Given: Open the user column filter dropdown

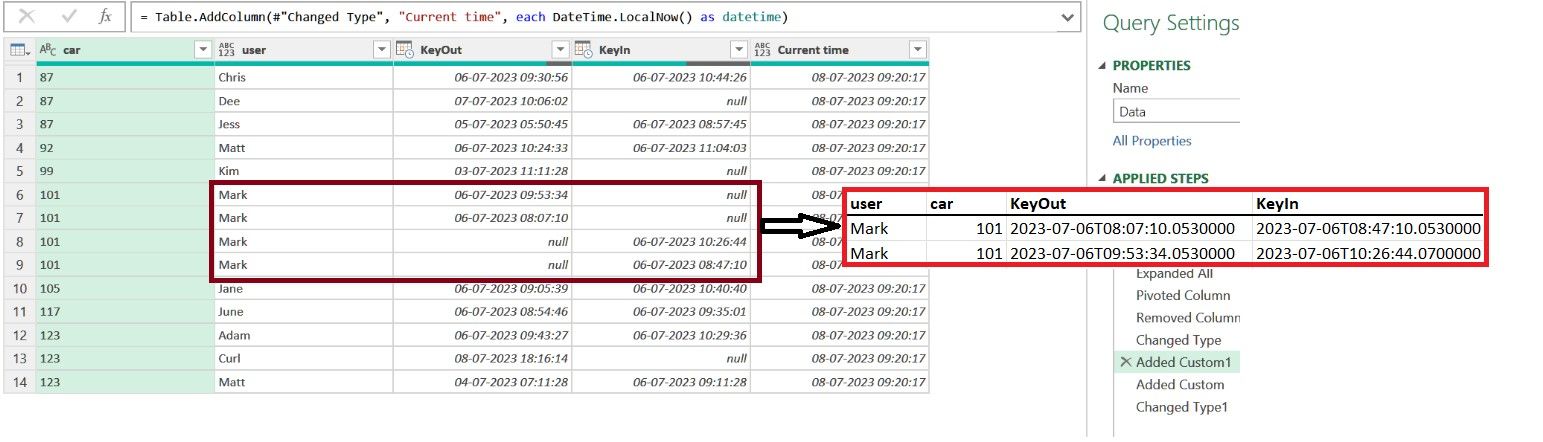Looking at the screenshot, I should [x=381, y=50].
